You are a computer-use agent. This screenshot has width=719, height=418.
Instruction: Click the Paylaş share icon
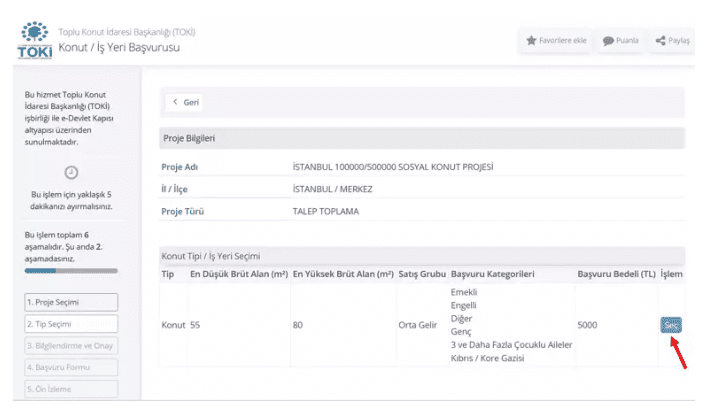(660, 41)
